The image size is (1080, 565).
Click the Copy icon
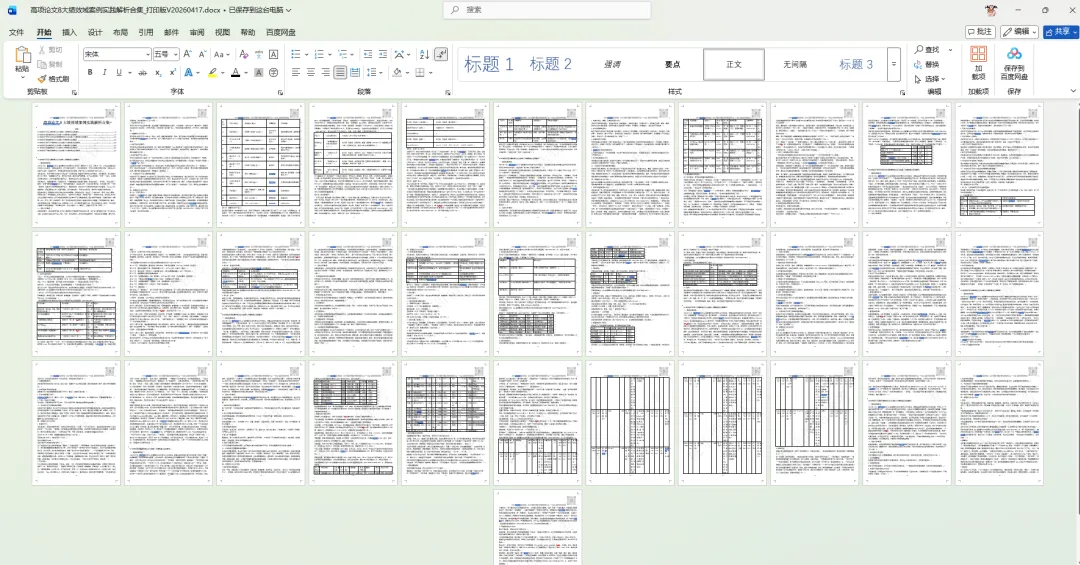(42, 64)
